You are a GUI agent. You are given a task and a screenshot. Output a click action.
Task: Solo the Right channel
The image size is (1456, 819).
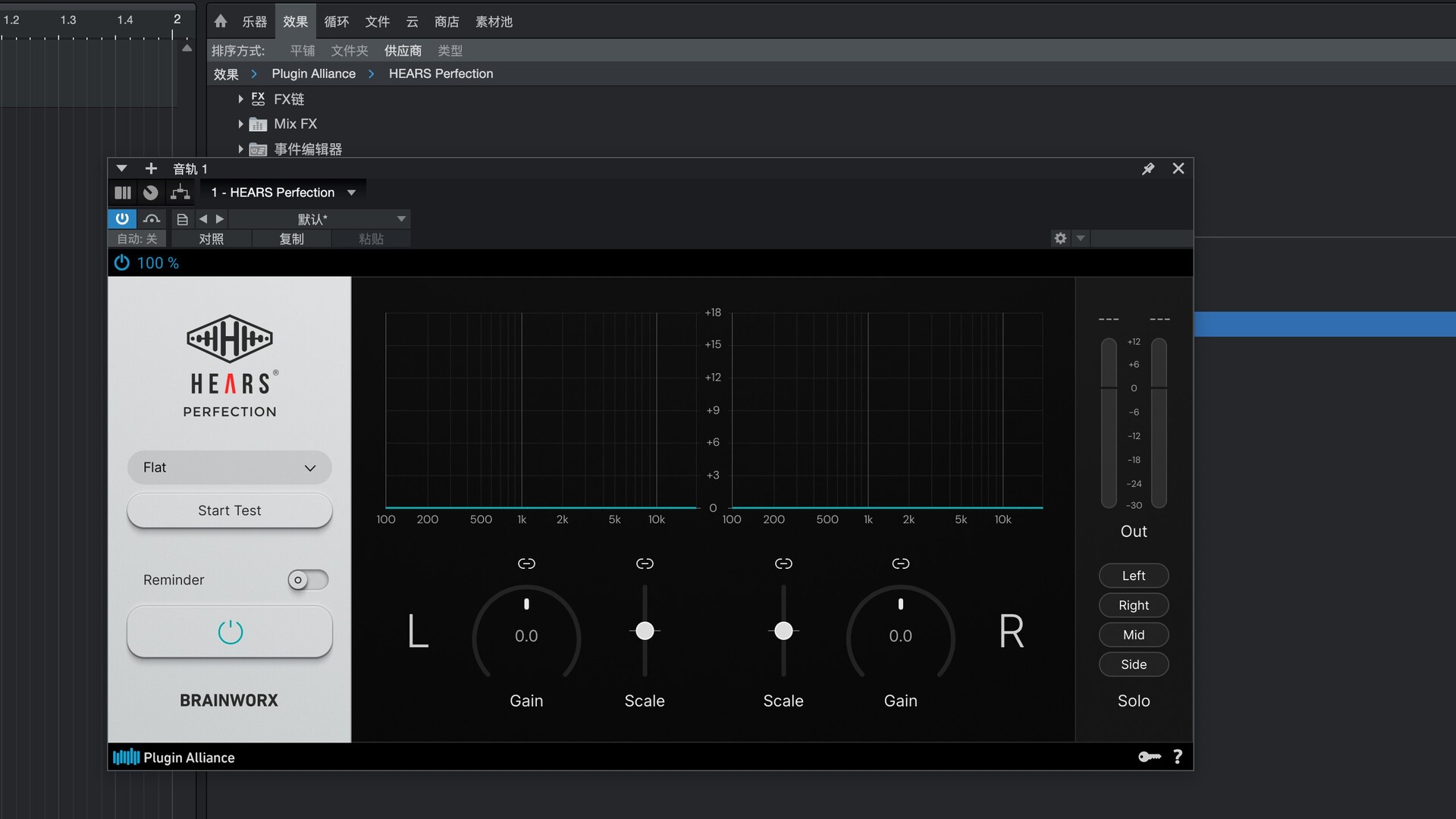click(1134, 605)
